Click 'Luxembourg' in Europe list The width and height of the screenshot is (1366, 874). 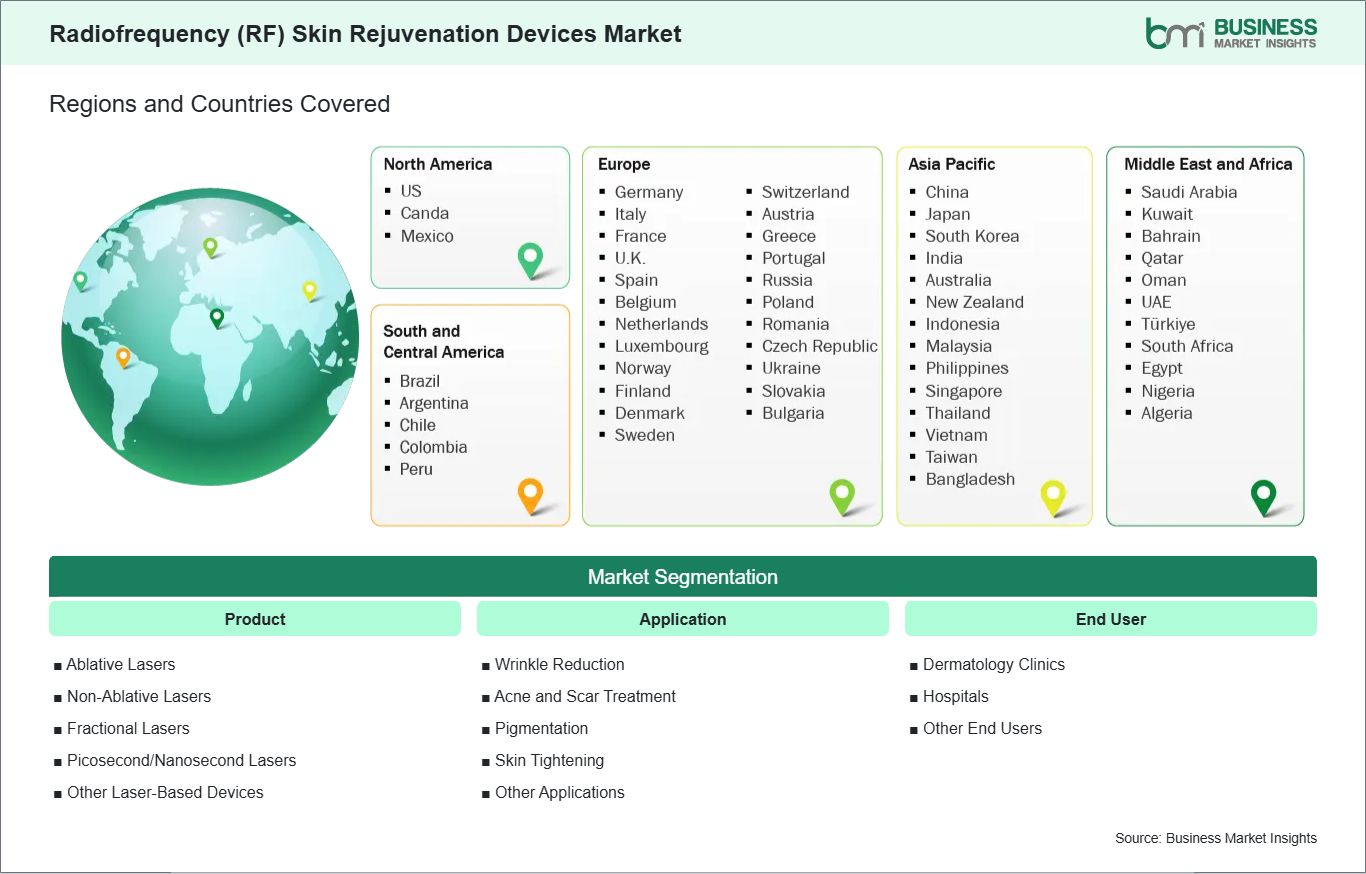point(661,346)
